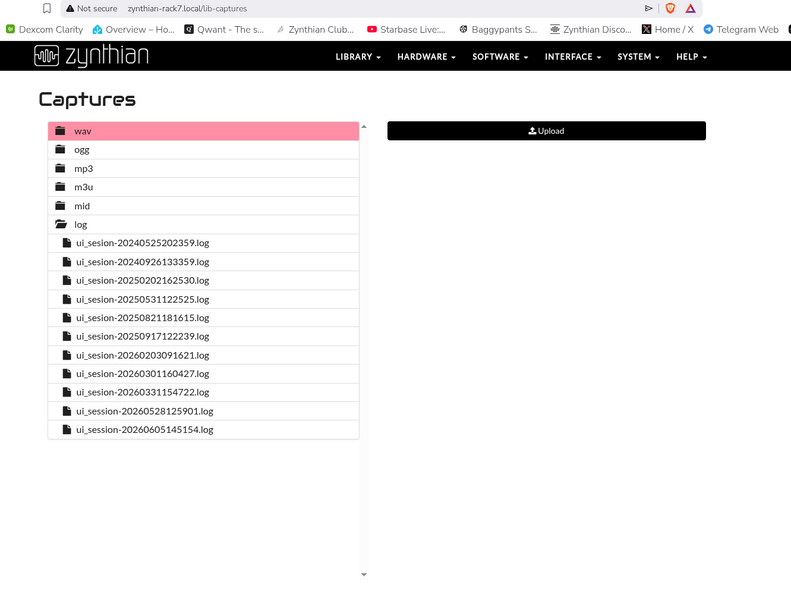The image size is (791, 600).
Task: Click the Brave rewards triangle icon
Action: (x=690, y=8)
